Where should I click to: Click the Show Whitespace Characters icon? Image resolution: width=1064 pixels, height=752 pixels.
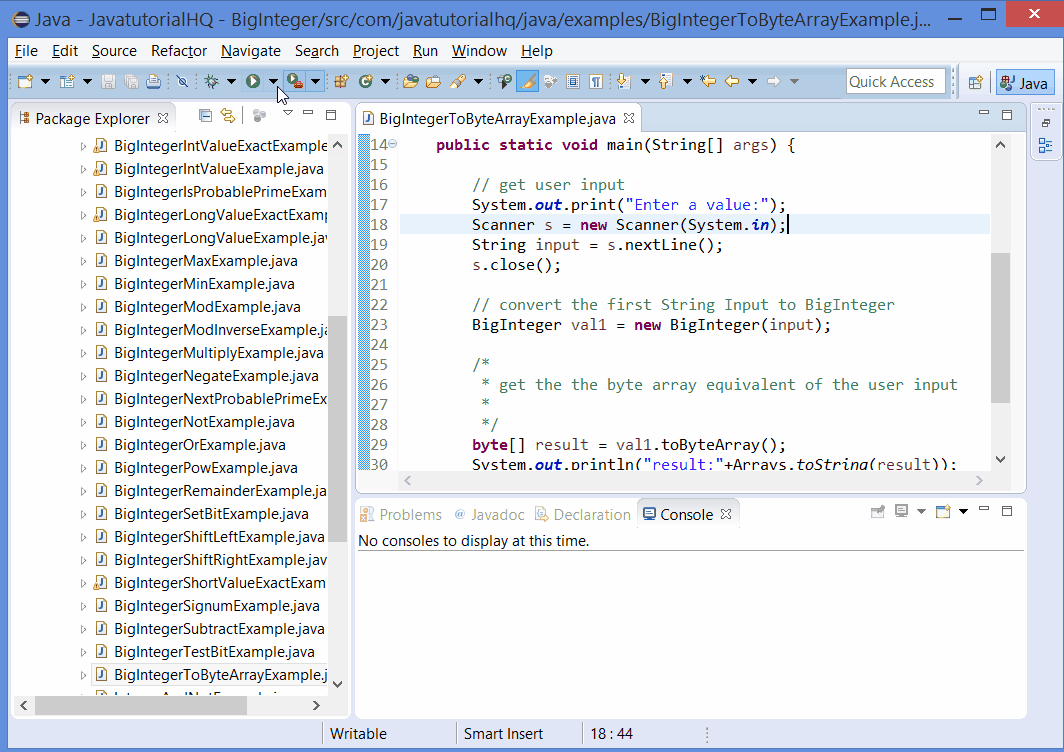[596, 82]
